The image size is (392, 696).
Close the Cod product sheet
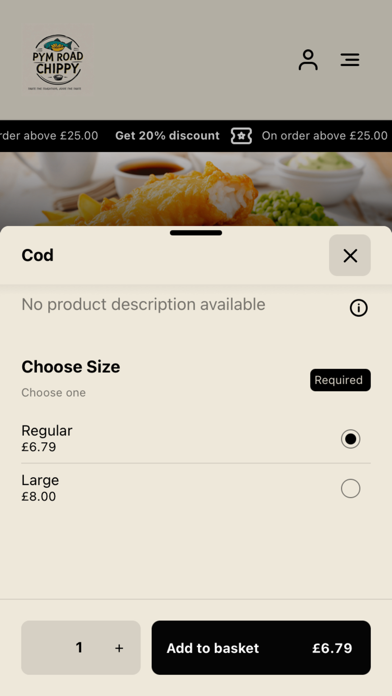[350, 255]
